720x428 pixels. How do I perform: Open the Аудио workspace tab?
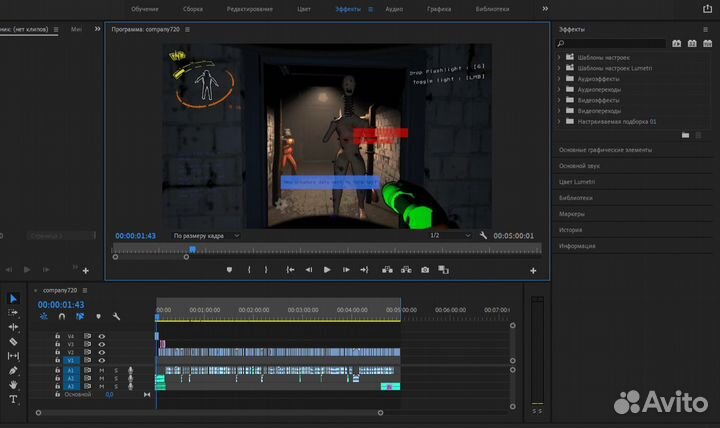coord(394,8)
